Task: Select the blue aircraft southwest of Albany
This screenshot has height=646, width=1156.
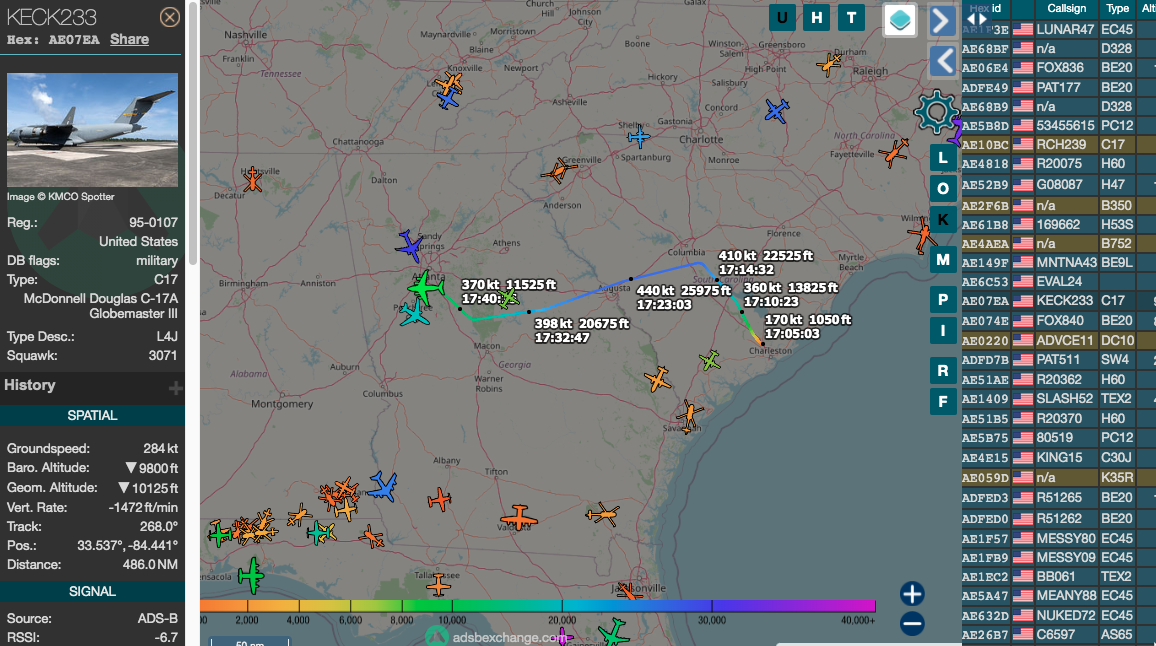Action: tap(382, 487)
